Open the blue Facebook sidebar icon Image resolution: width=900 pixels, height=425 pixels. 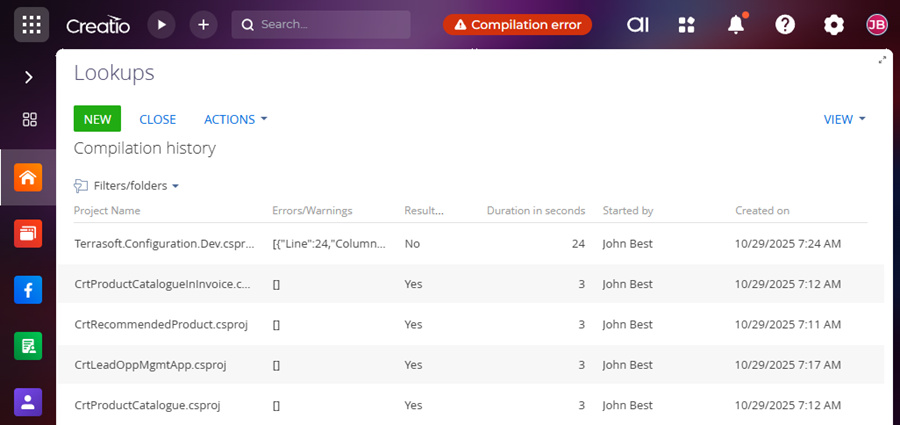pyautogui.click(x=28, y=290)
